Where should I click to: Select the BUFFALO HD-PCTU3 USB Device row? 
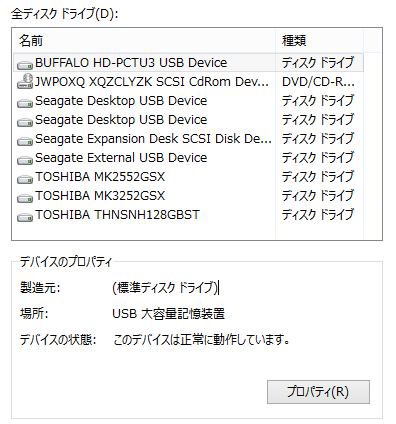tap(188, 63)
